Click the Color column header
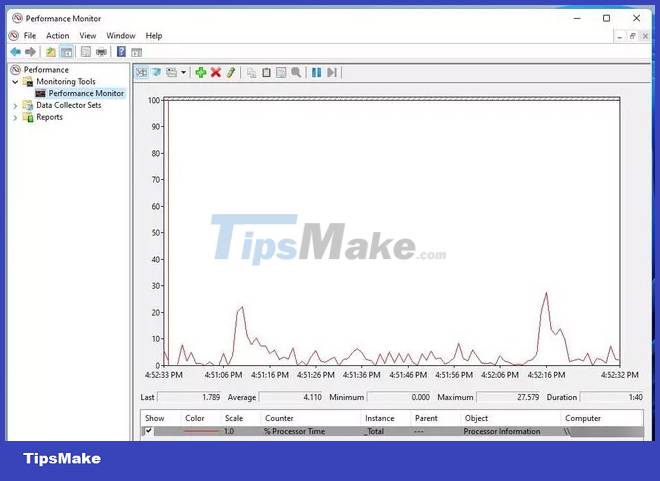The height and width of the screenshot is (481, 660). [195, 418]
